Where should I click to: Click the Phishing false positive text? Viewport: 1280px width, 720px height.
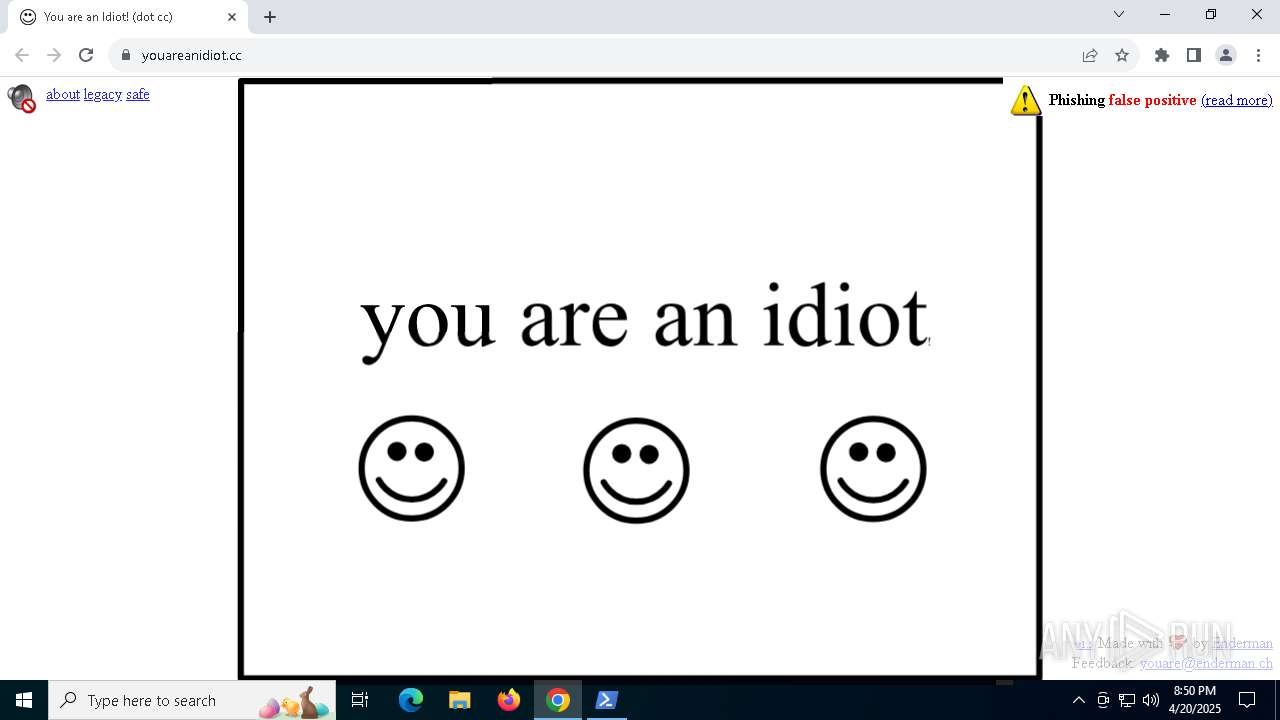[1122, 100]
